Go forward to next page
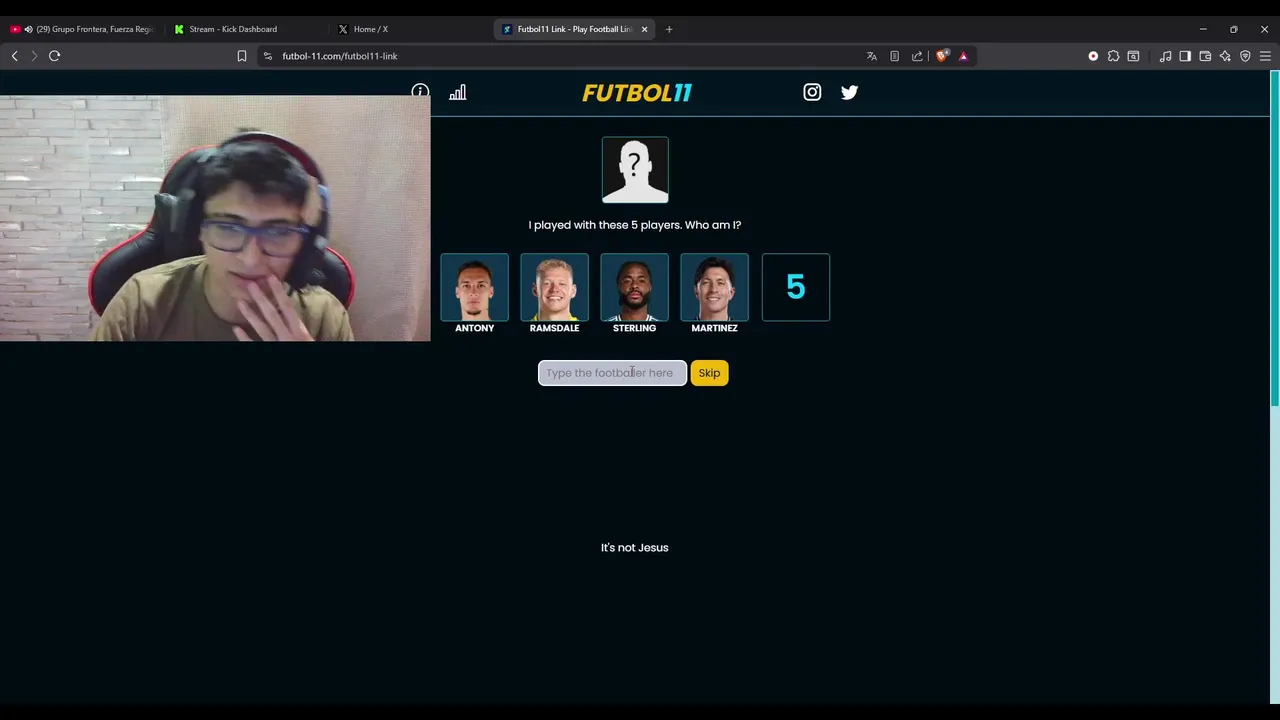Screen dimensions: 1280x720 click(x=34, y=56)
